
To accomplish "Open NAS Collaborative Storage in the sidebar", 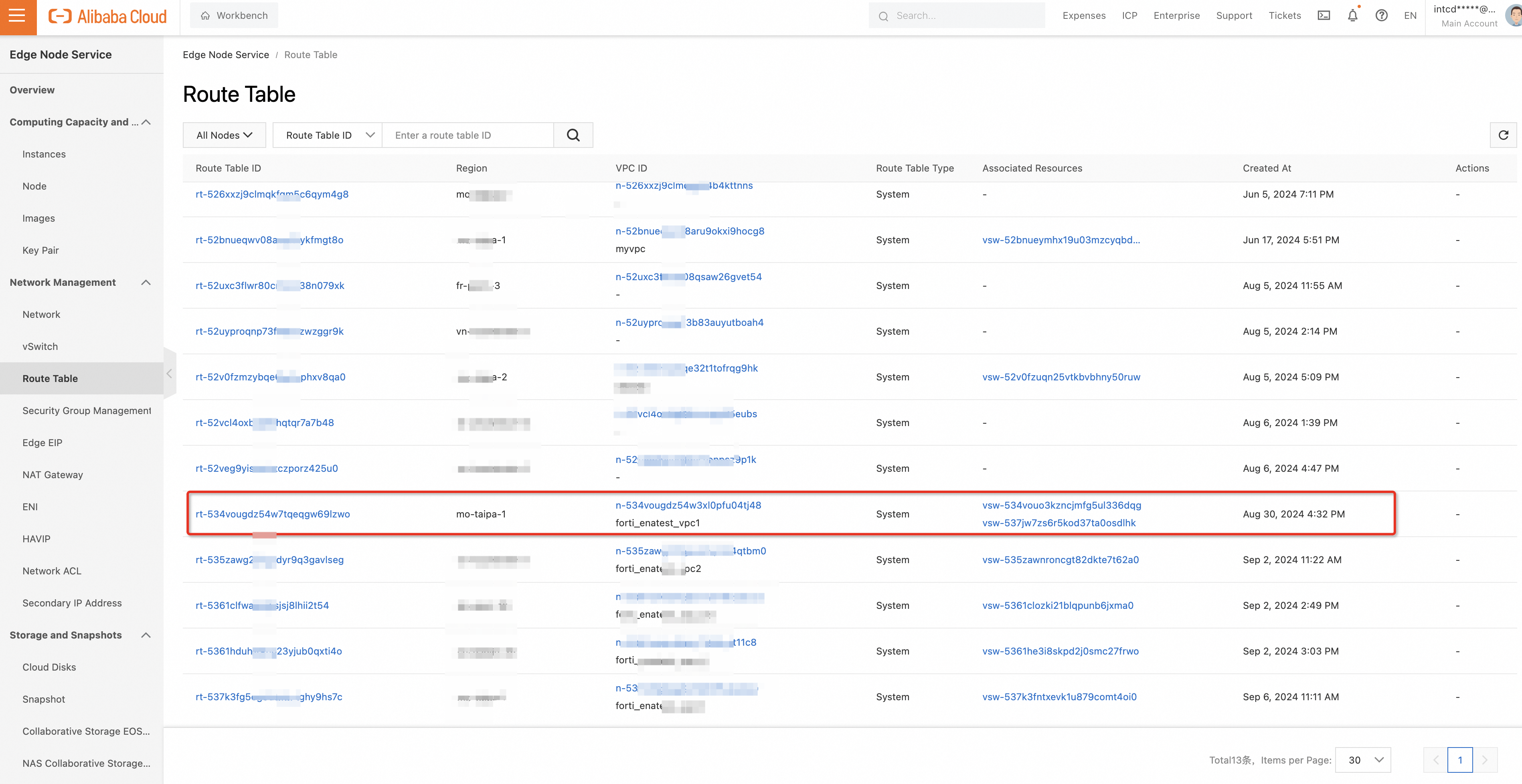I will click(86, 763).
